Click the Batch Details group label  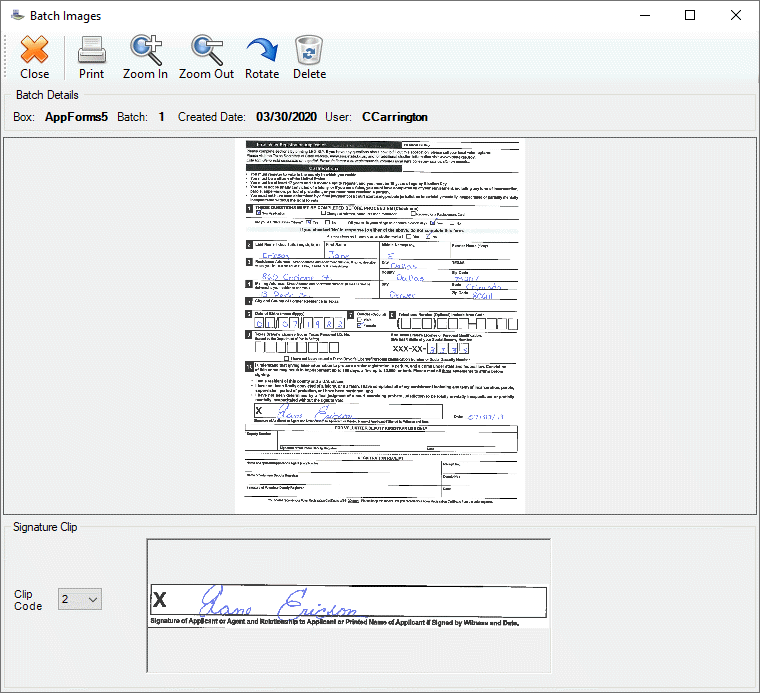(x=47, y=95)
